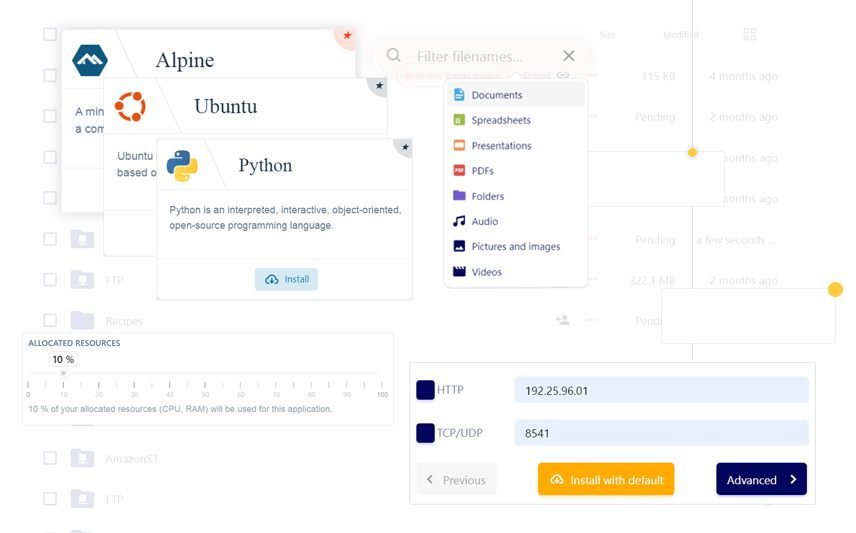The width and height of the screenshot is (856, 533).
Task: Toggle the red favorite star on Alpine card
Action: click(347, 36)
